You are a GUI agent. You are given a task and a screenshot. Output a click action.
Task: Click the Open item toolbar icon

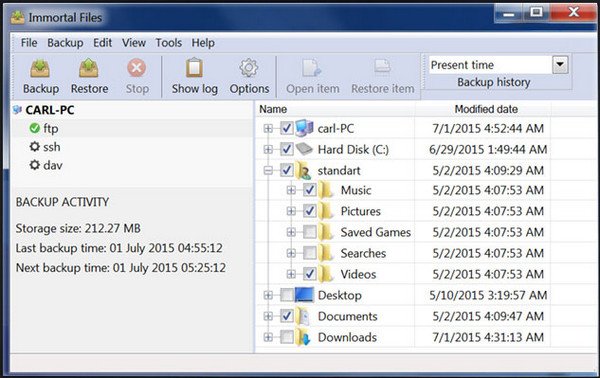312,68
